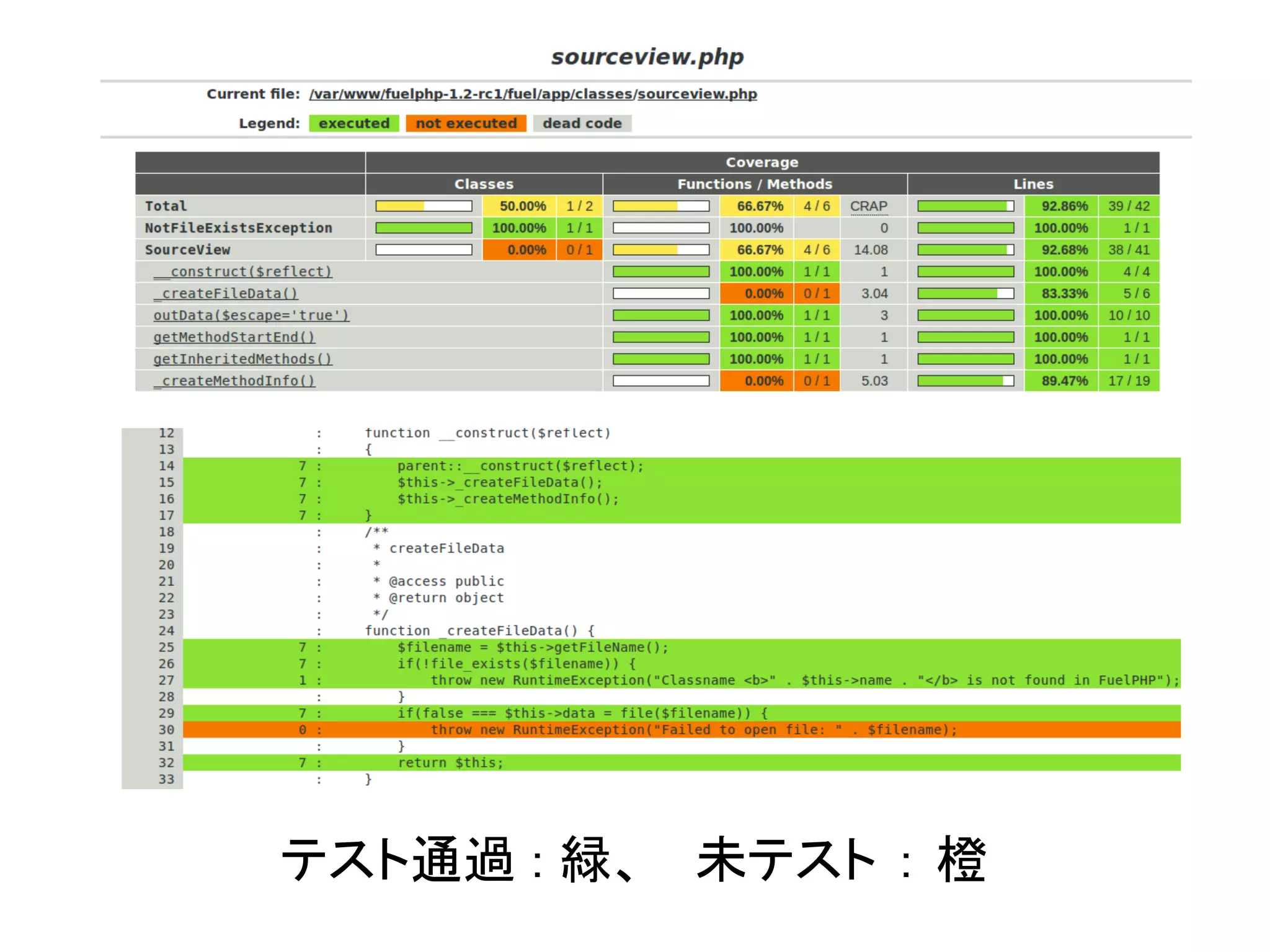Click the 17 / 19 lines cell
The height and width of the screenshot is (952, 1270).
(1129, 381)
